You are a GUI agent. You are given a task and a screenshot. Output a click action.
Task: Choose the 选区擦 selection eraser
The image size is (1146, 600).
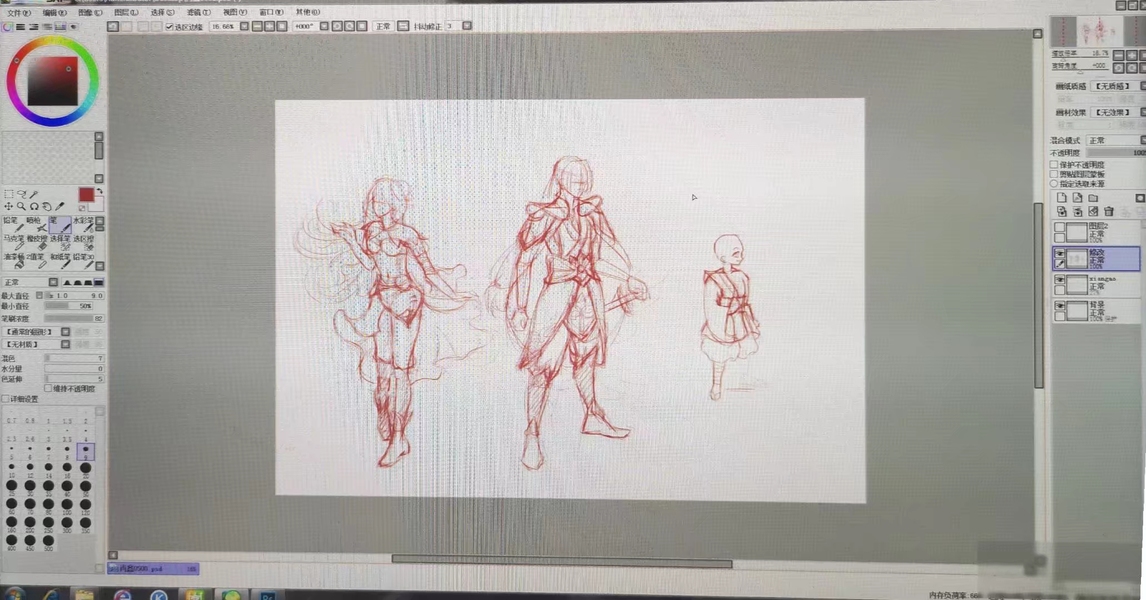coord(83,242)
